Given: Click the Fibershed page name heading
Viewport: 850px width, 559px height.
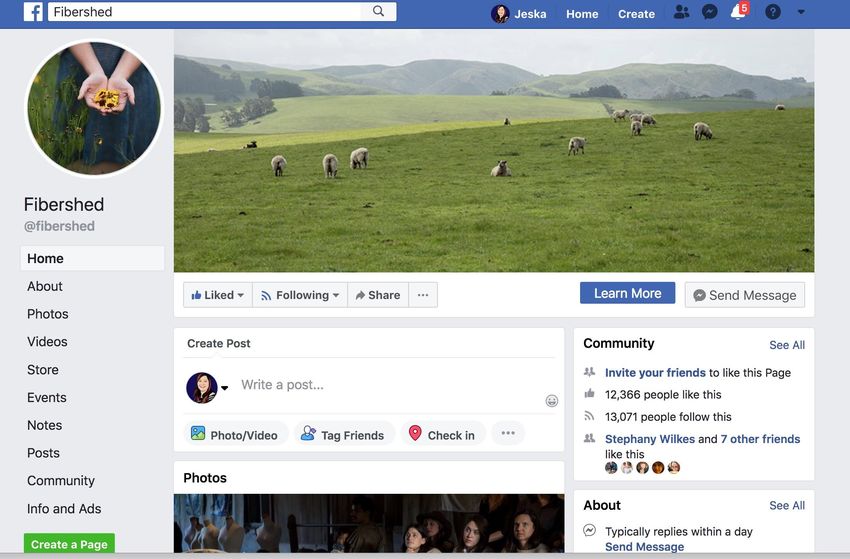Looking at the screenshot, I should pyautogui.click(x=64, y=204).
